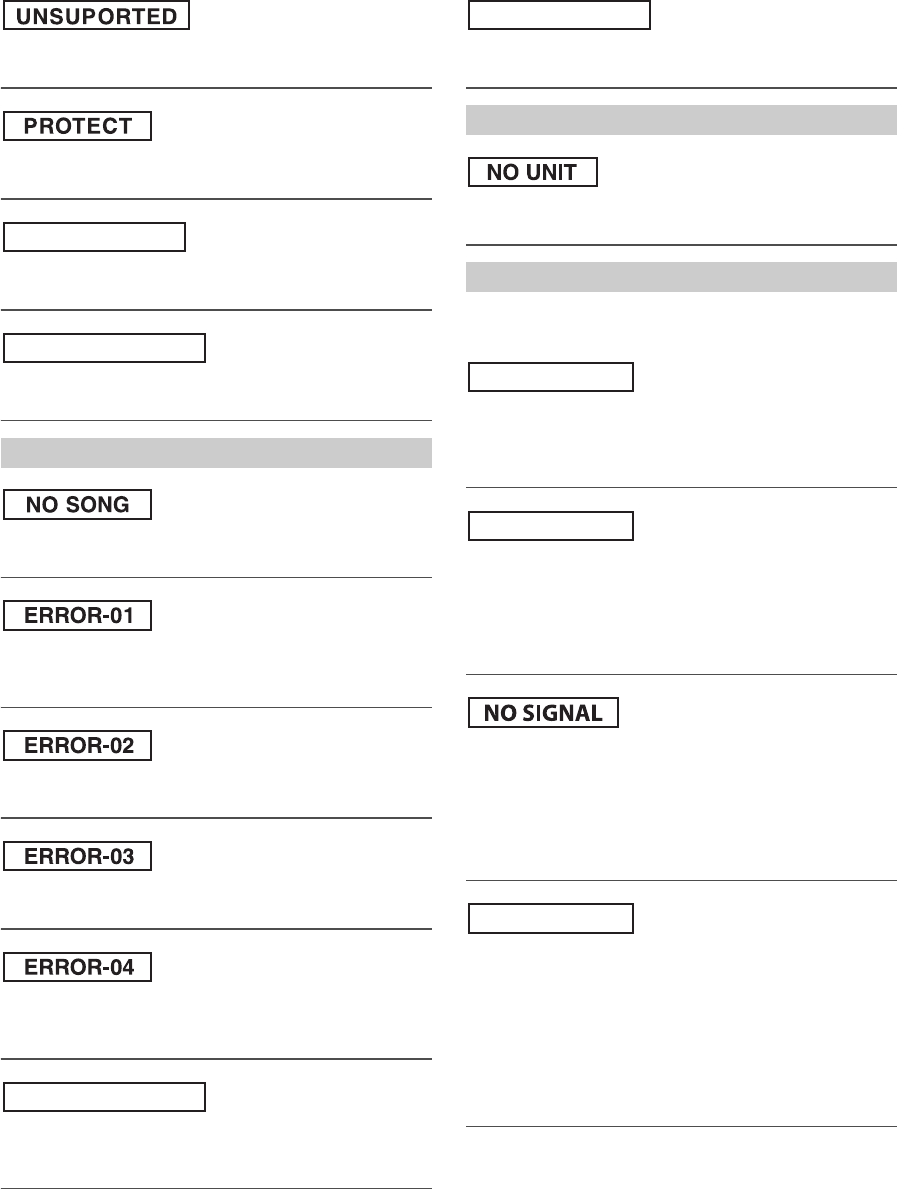Viewport: 897px width, 1190px height.
Task: Click the ERROR-02 label
Action: (78, 746)
